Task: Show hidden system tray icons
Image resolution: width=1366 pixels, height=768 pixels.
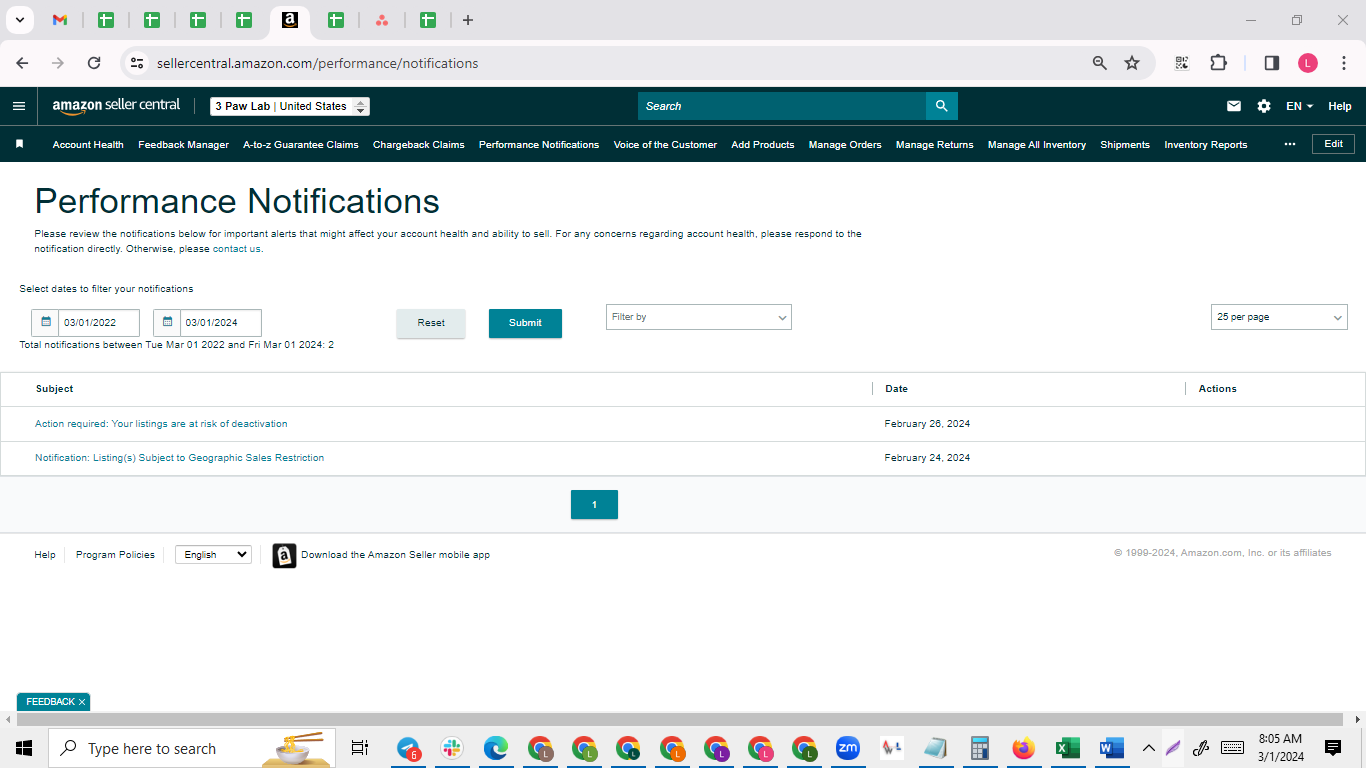Action: tap(1148, 748)
